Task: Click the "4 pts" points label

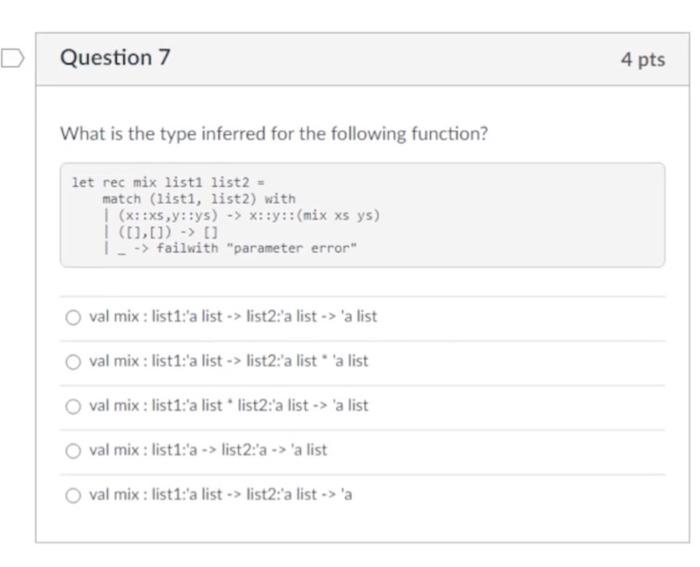Action: [642, 60]
